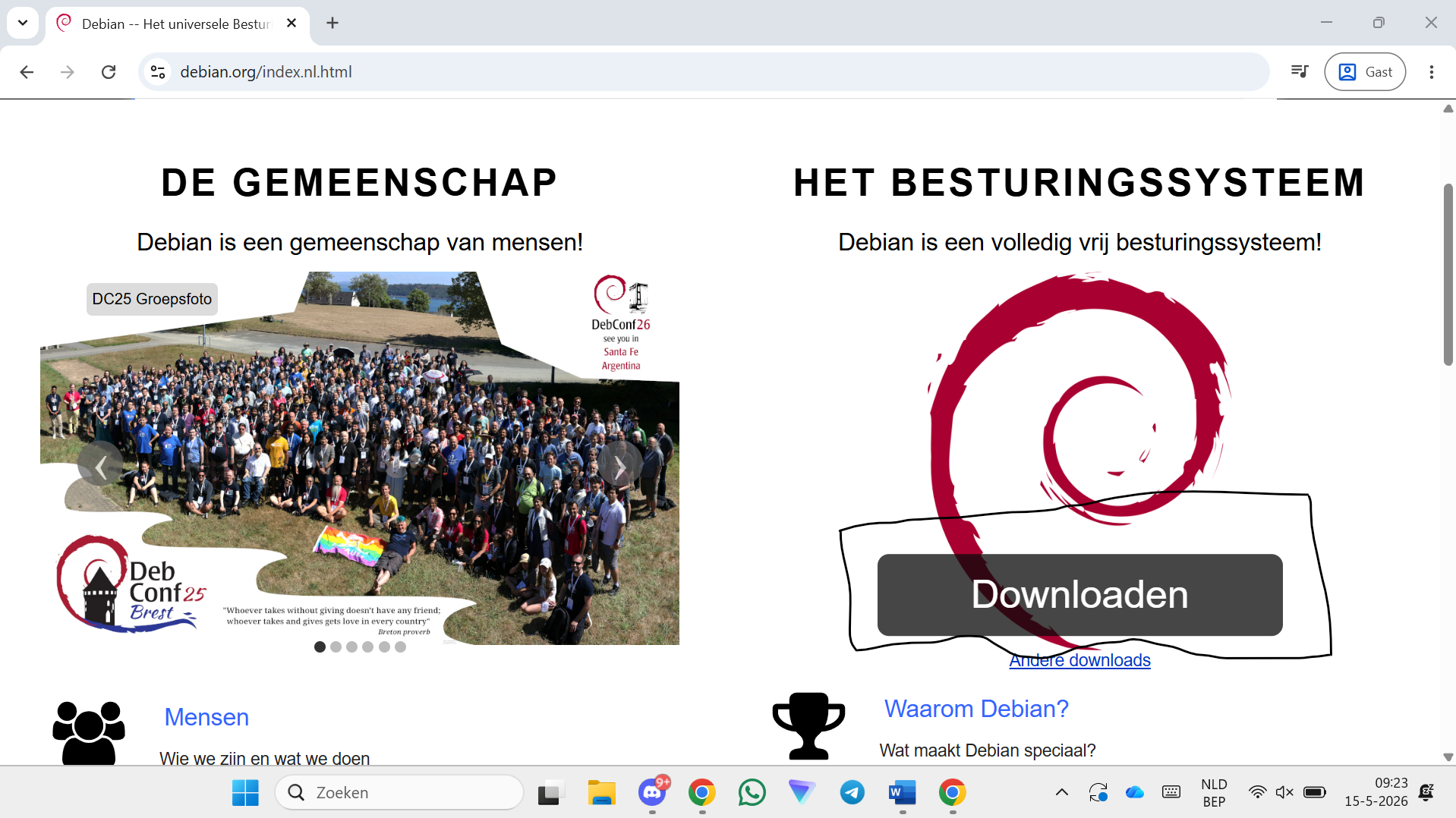The width and height of the screenshot is (1456, 818).
Task: Expand the hidden system tray icons
Action: click(x=1062, y=793)
